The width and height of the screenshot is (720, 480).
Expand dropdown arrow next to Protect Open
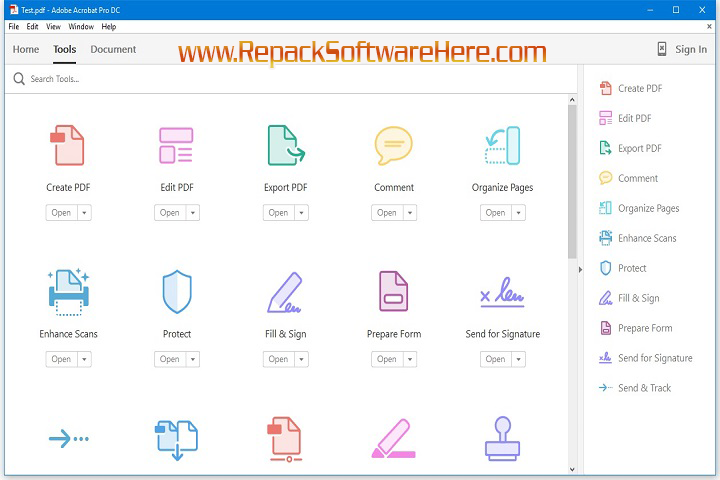(x=193, y=359)
